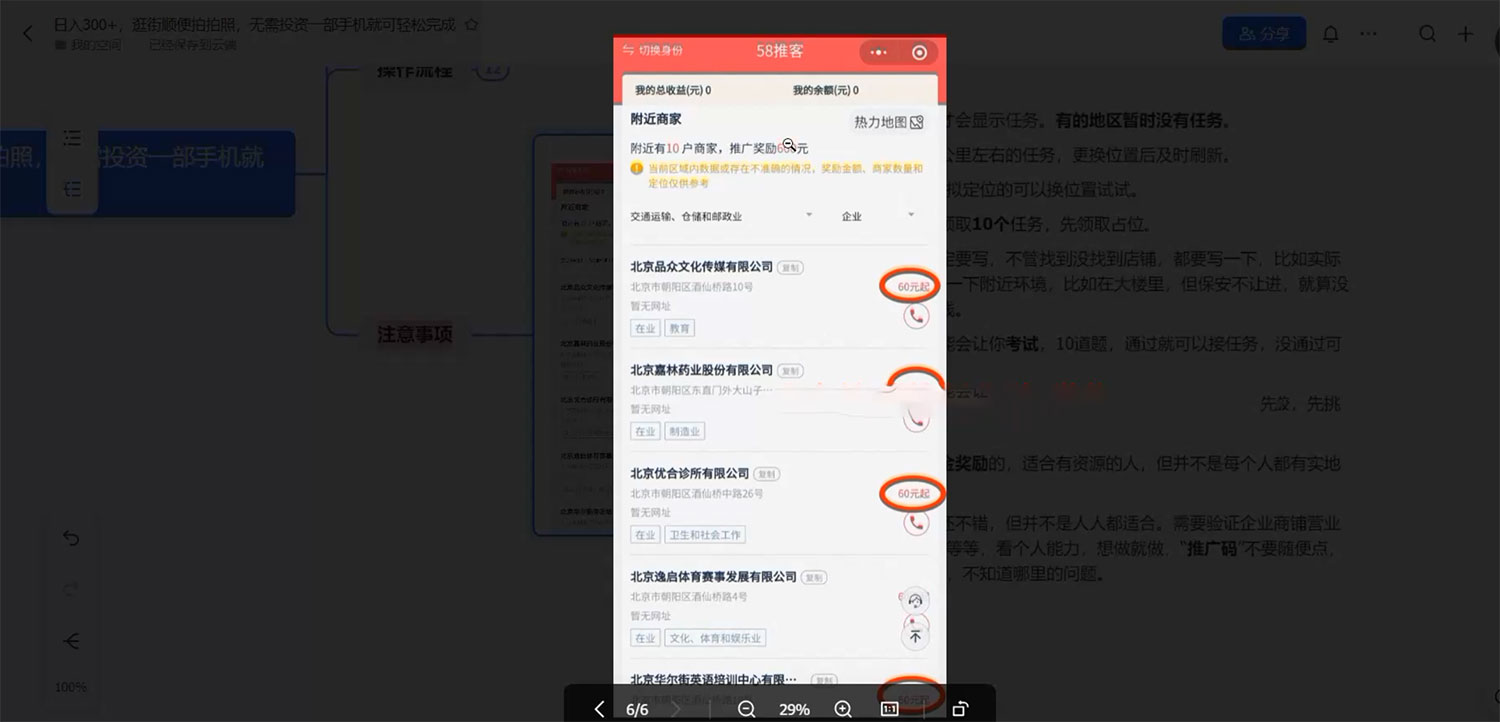Click the 1:1 actual size icon
The width and height of the screenshot is (1500, 722).
pos(888,708)
